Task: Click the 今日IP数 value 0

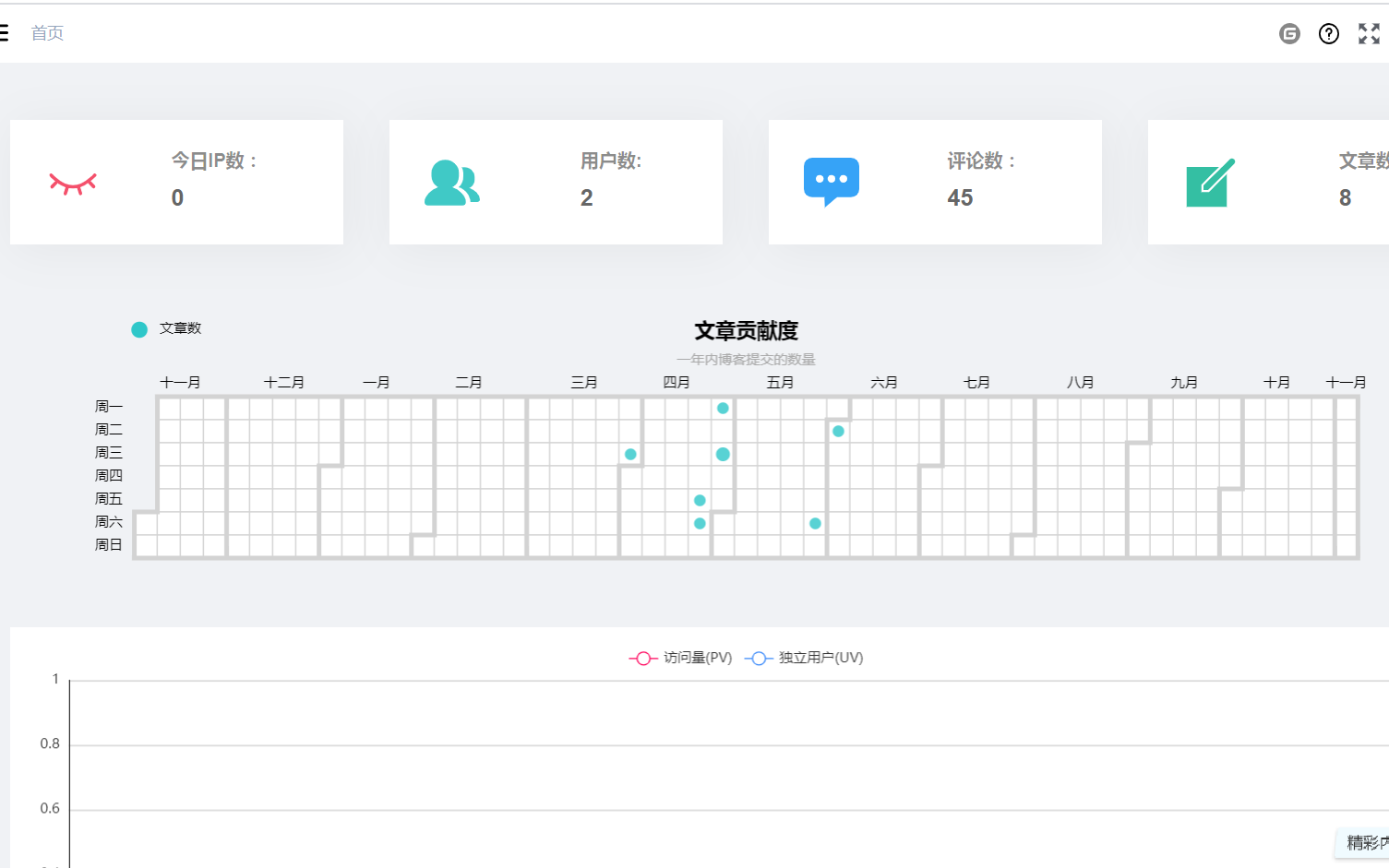Action: coord(177,197)
